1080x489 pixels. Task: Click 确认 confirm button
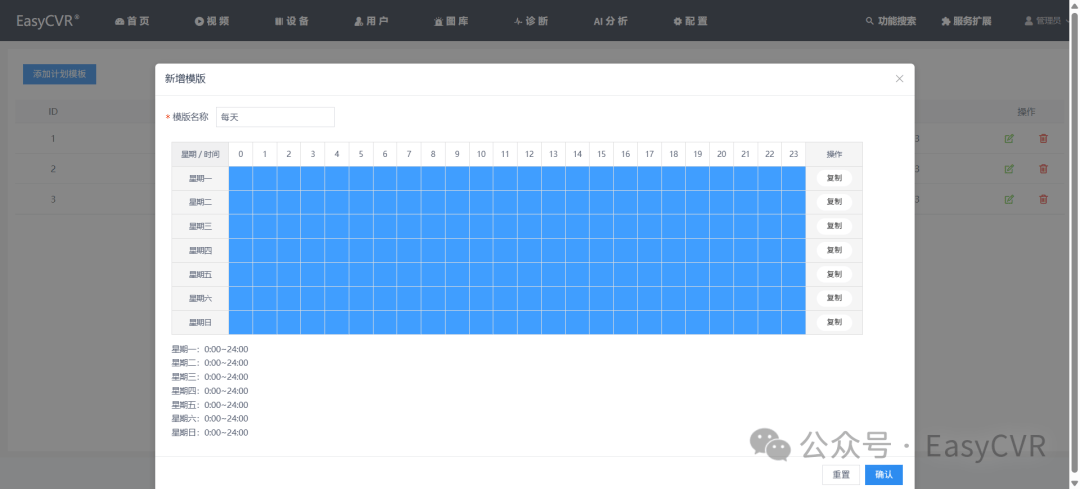[x=884, y=475]
